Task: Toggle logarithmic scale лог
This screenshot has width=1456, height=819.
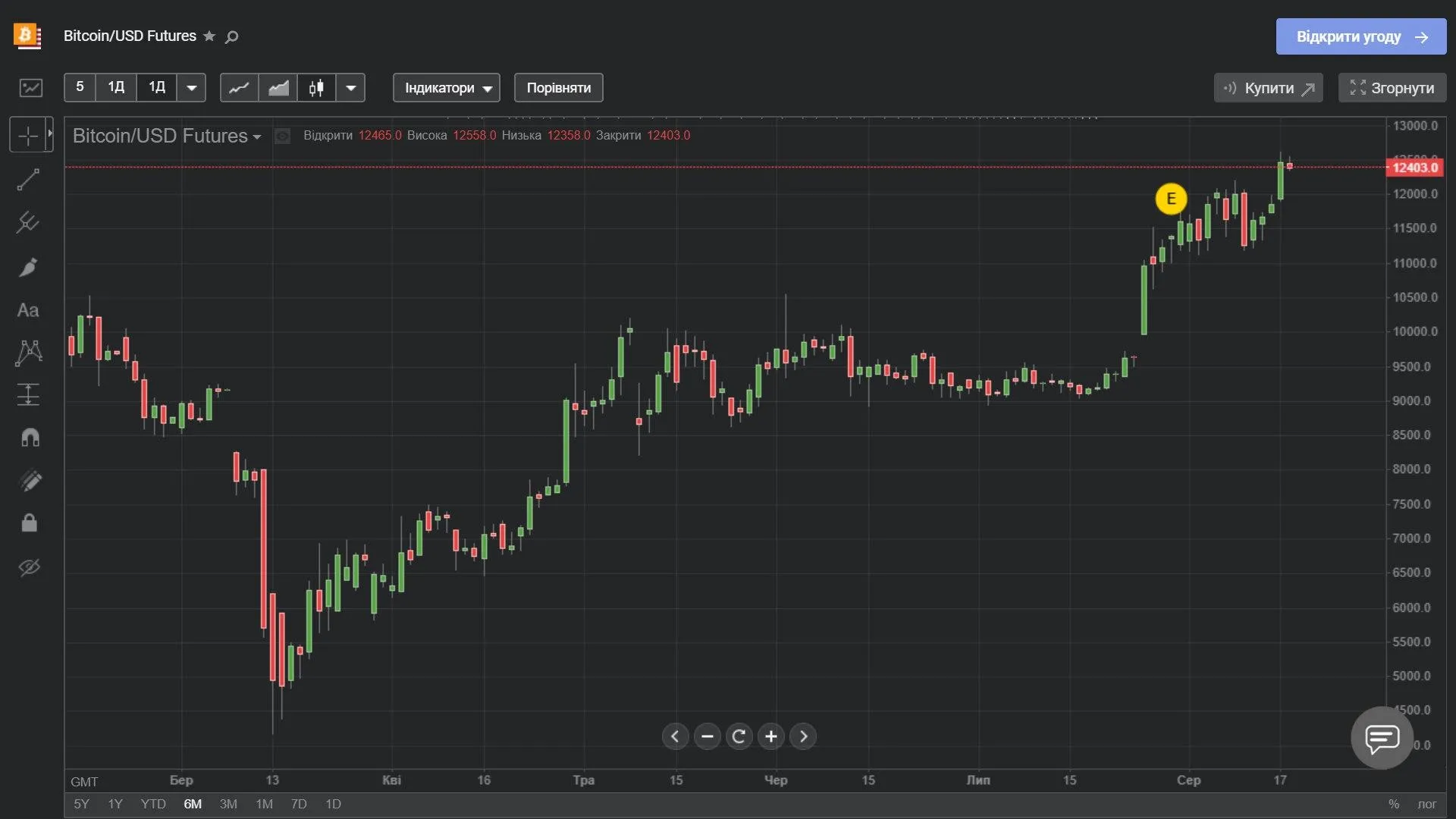Action: 1427,804
